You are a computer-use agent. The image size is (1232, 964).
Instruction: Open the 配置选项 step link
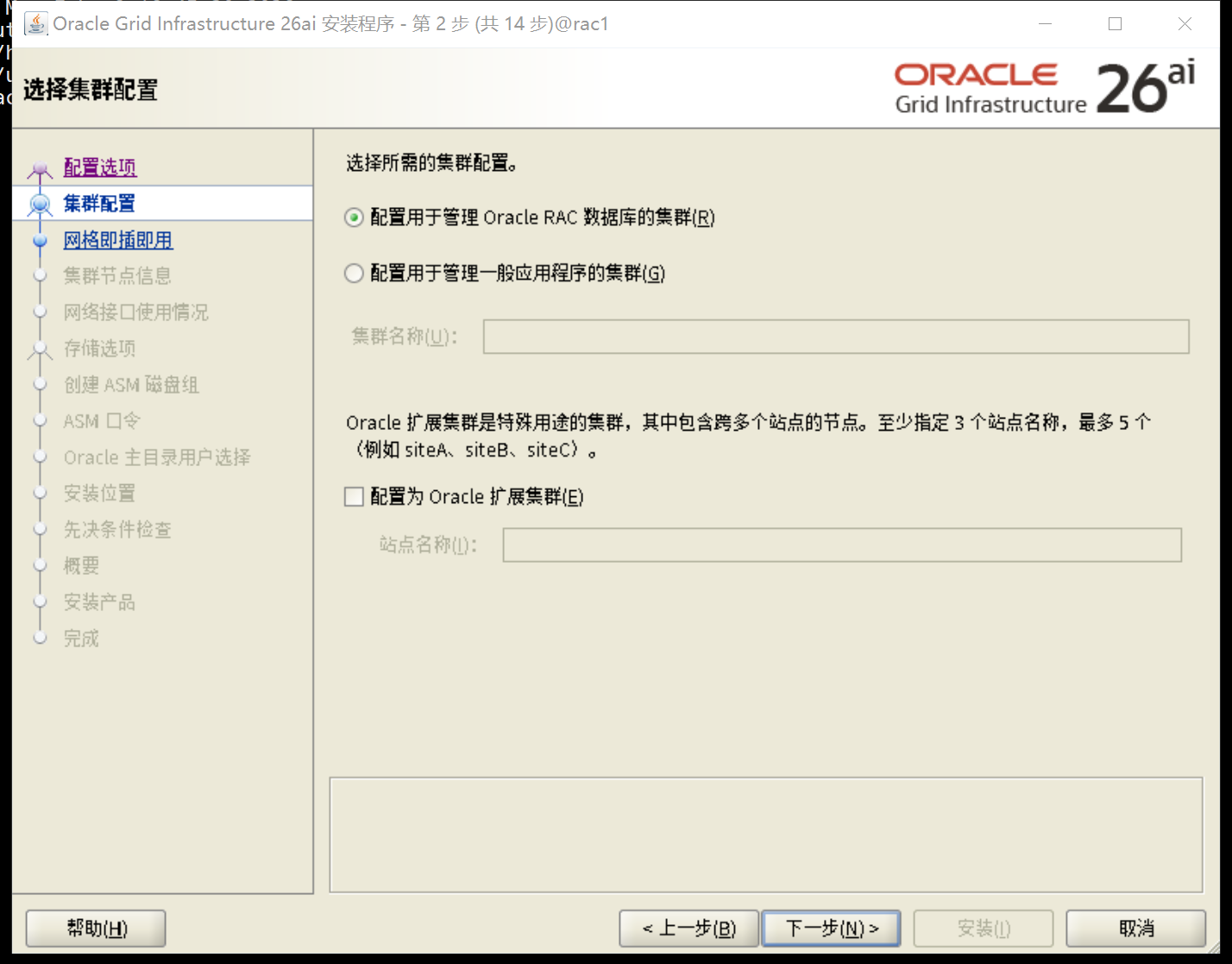click(100, 167)
